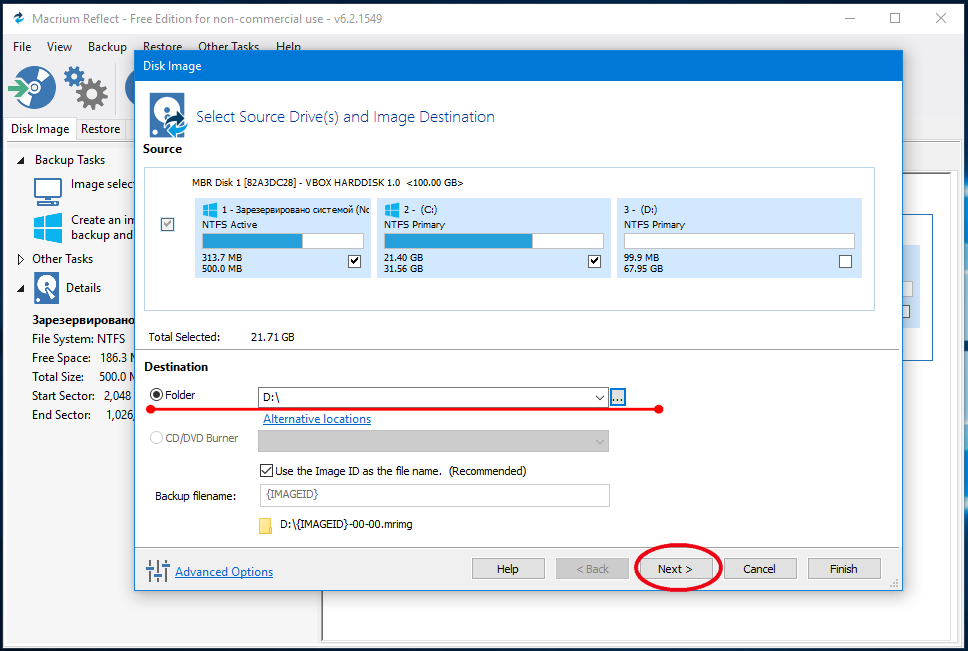Maximize the Macrium Reflect window
The image size is (968, 651).
tap(895, 19)
